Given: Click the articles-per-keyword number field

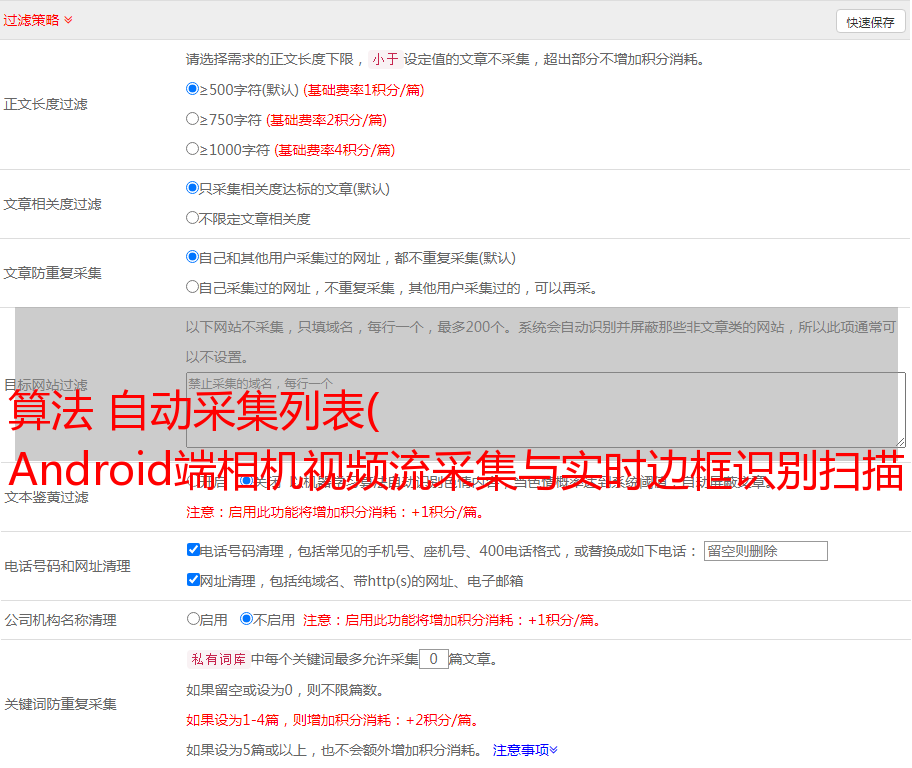Looking at the screenshot, I should (x=433, y=659).
